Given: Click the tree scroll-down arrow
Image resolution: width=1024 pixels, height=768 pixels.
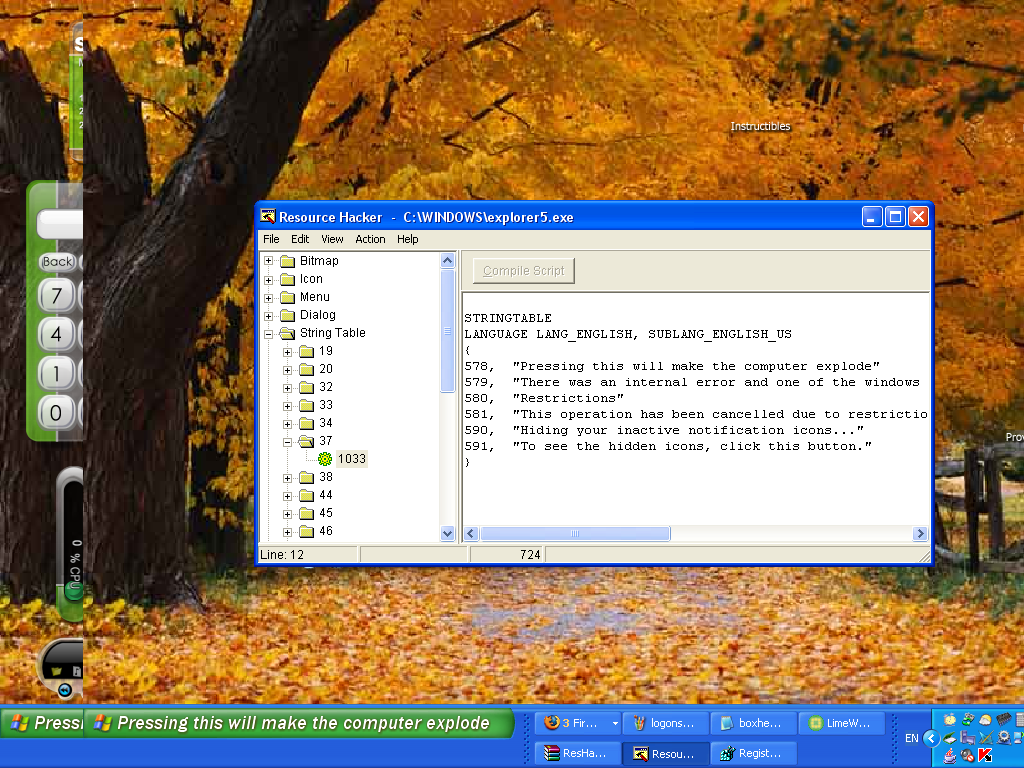Looking at the screenshot, I should (447, 533).
